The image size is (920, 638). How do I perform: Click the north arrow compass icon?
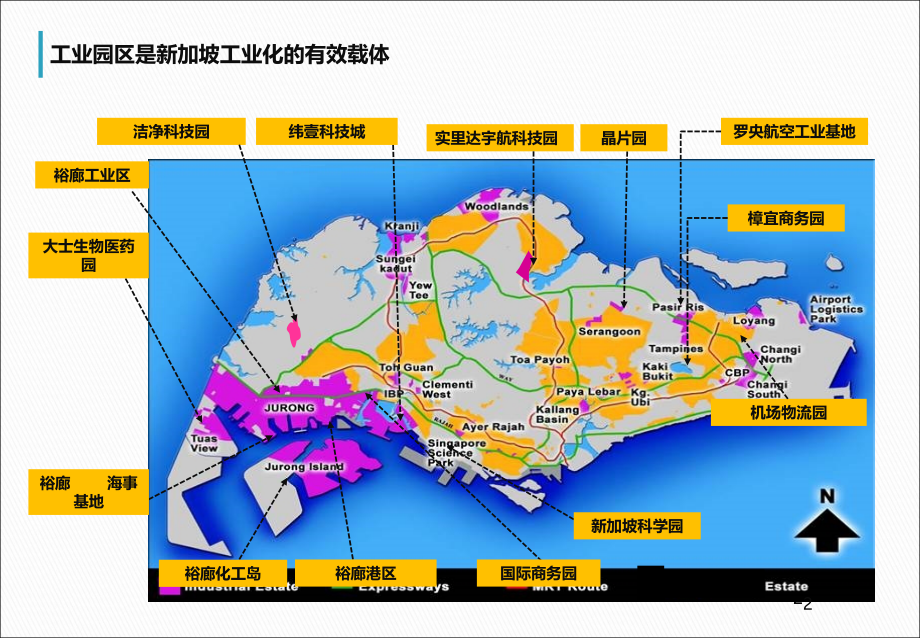826,525
